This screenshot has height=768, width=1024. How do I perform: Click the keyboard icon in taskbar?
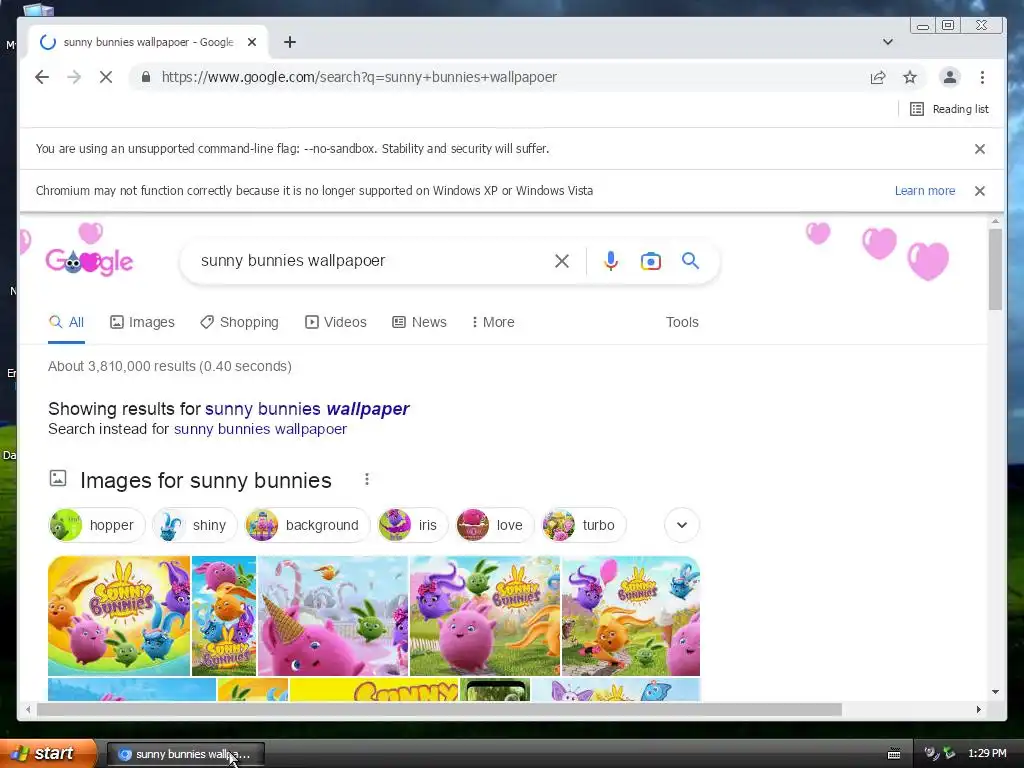(894, 754)
